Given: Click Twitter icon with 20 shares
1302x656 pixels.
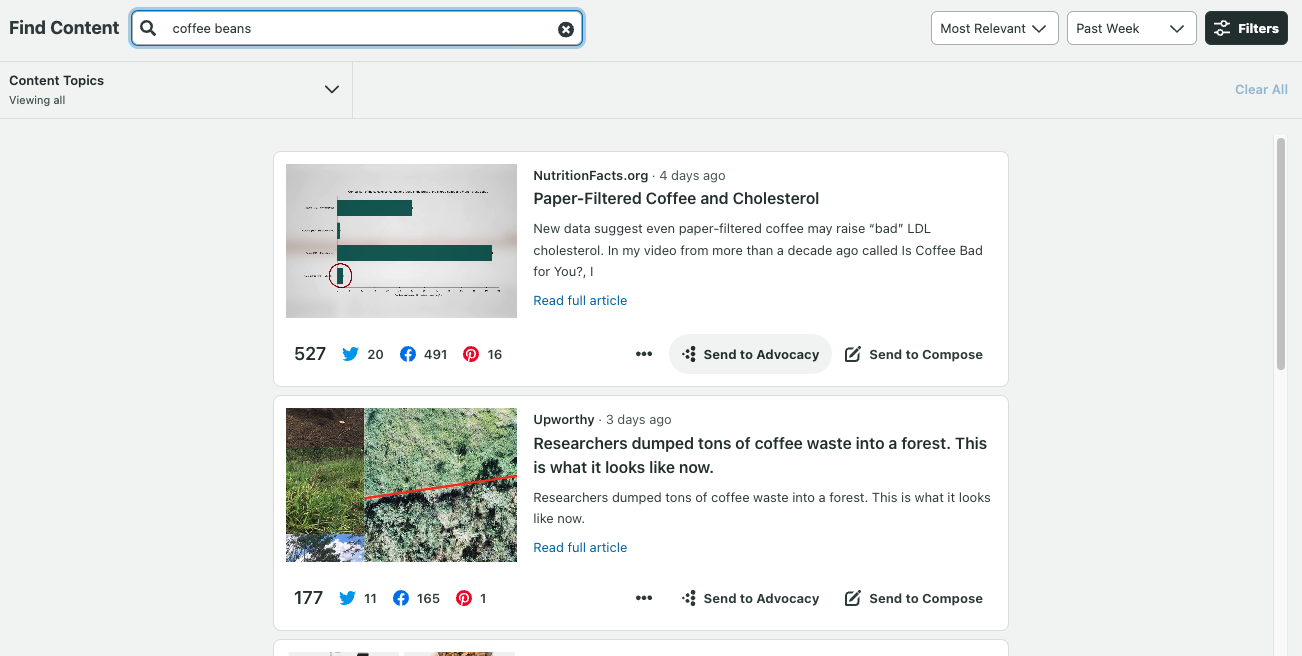Looking at the screenshot, I should [350, 354].
